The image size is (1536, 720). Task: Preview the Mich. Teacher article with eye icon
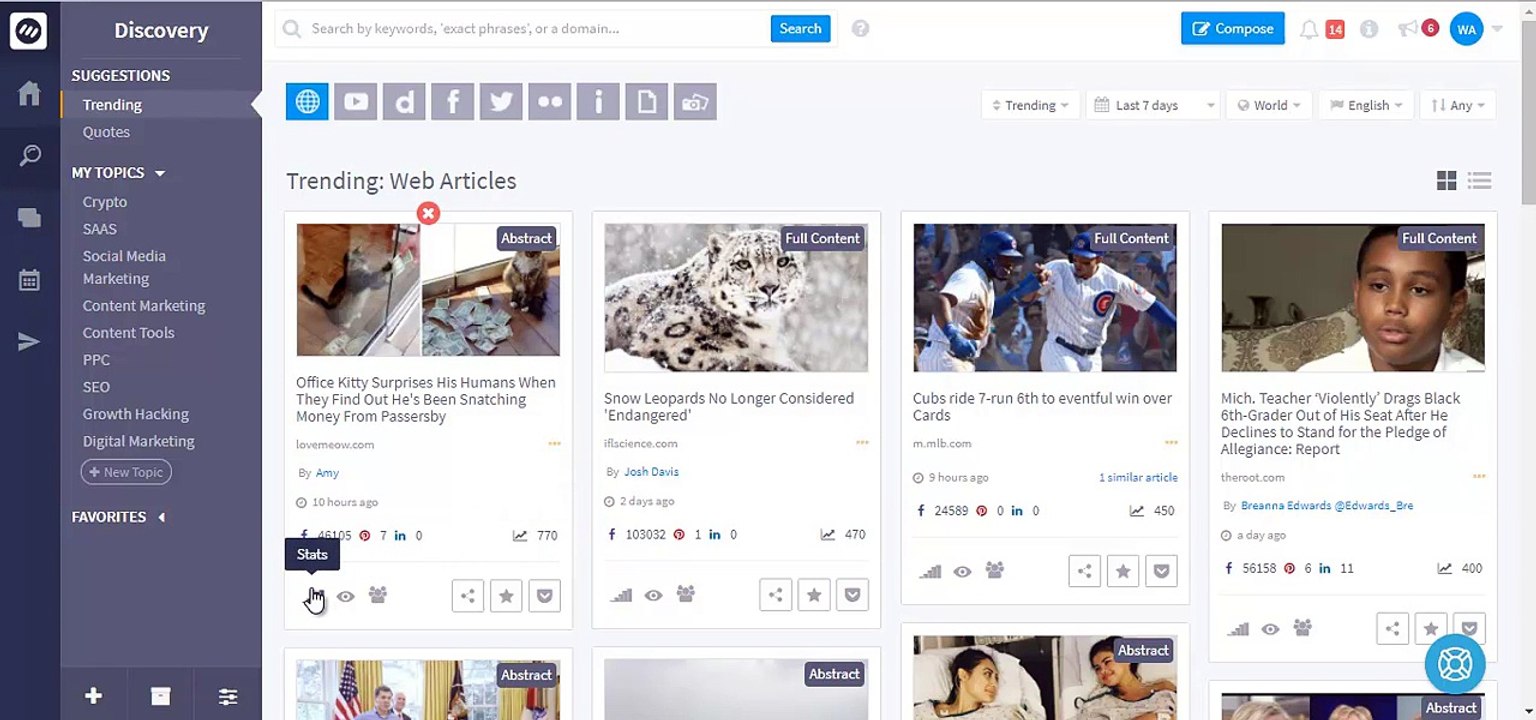pyautogui.click(x=1270, y=629)
